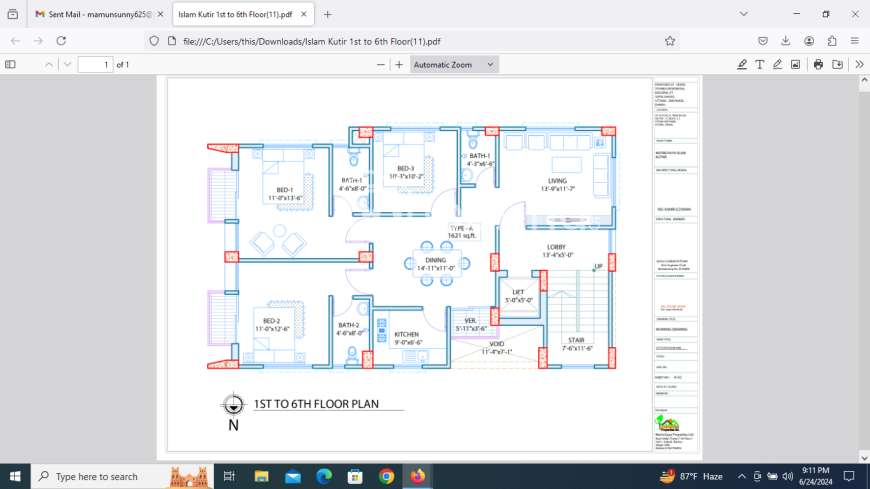Go back in browser history
Viewport: 870px width, 489px height.
coord(16,41)
